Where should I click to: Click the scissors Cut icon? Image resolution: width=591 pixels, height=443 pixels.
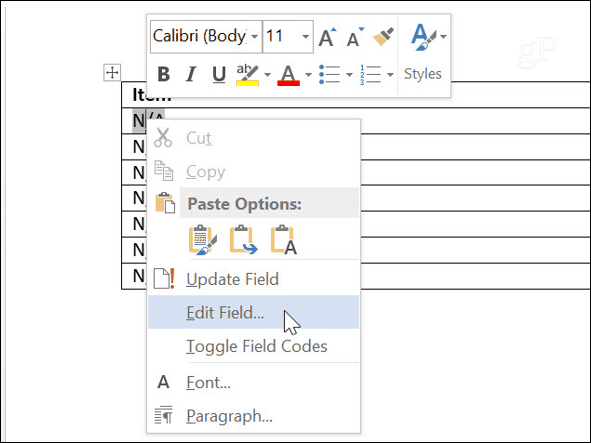163,137
